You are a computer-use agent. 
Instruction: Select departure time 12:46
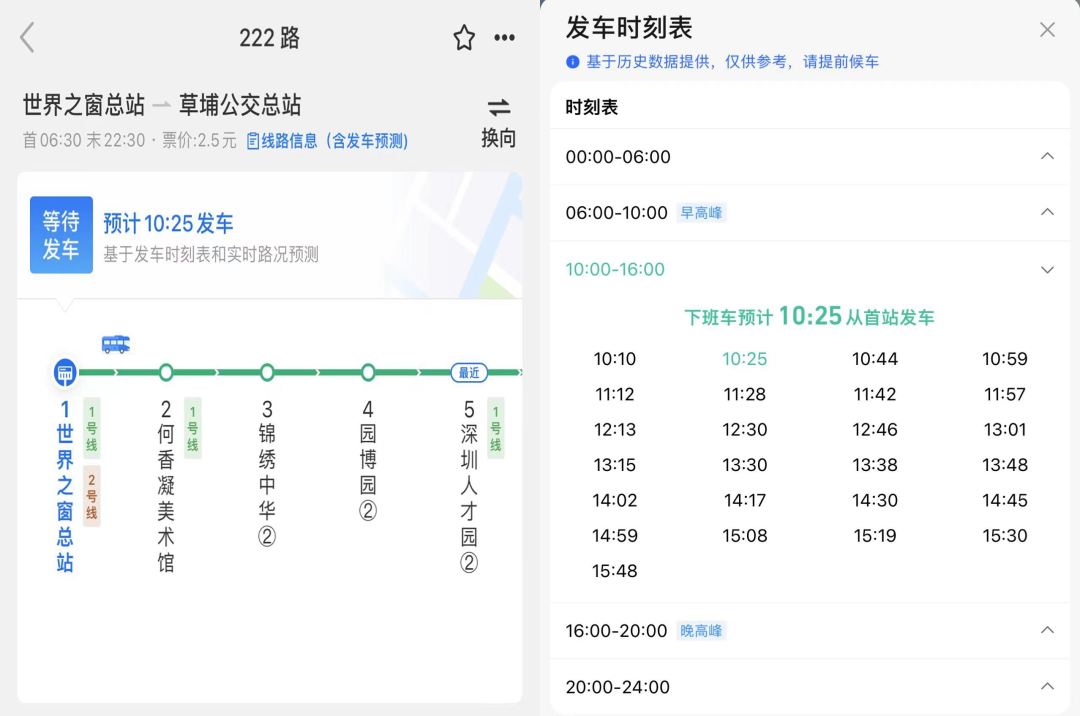point(875,430)
